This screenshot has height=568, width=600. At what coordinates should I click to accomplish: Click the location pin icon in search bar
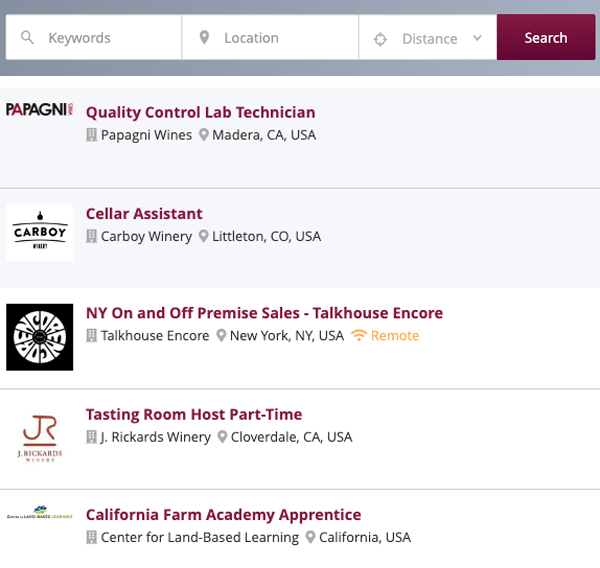pyautogui.click(x=204, y=38)
